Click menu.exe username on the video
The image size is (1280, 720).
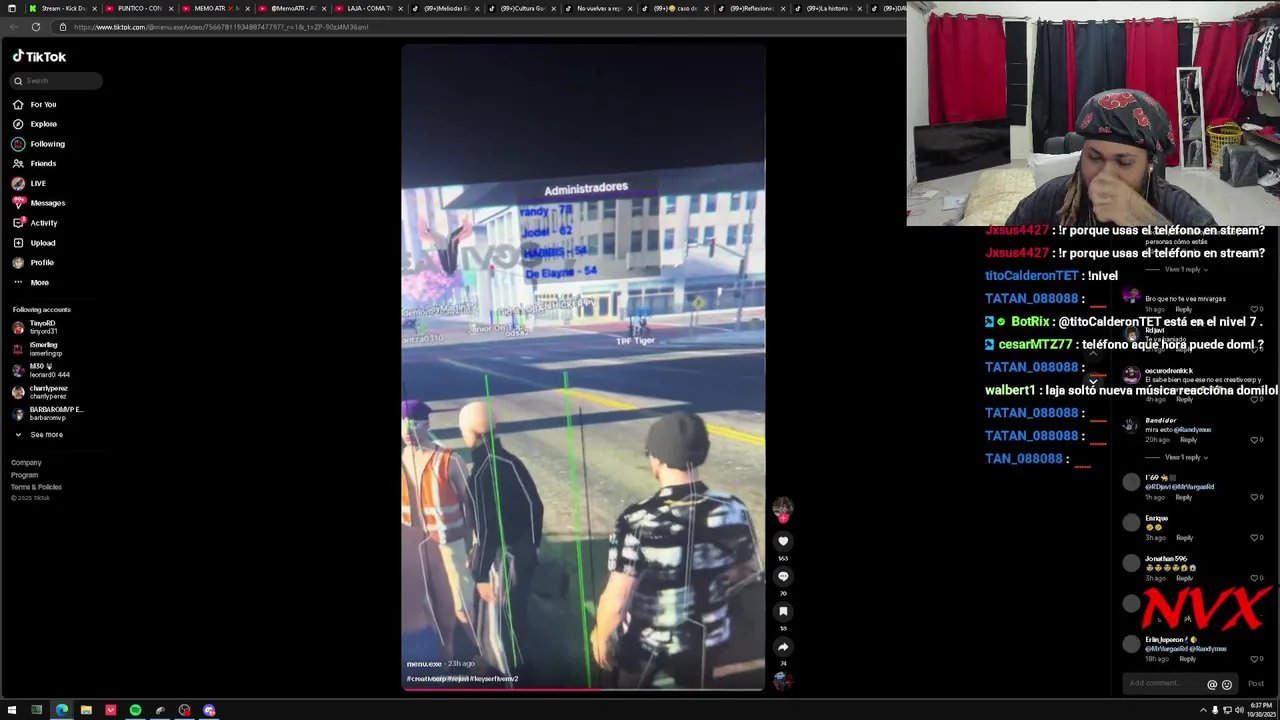[x=423, y=664]
